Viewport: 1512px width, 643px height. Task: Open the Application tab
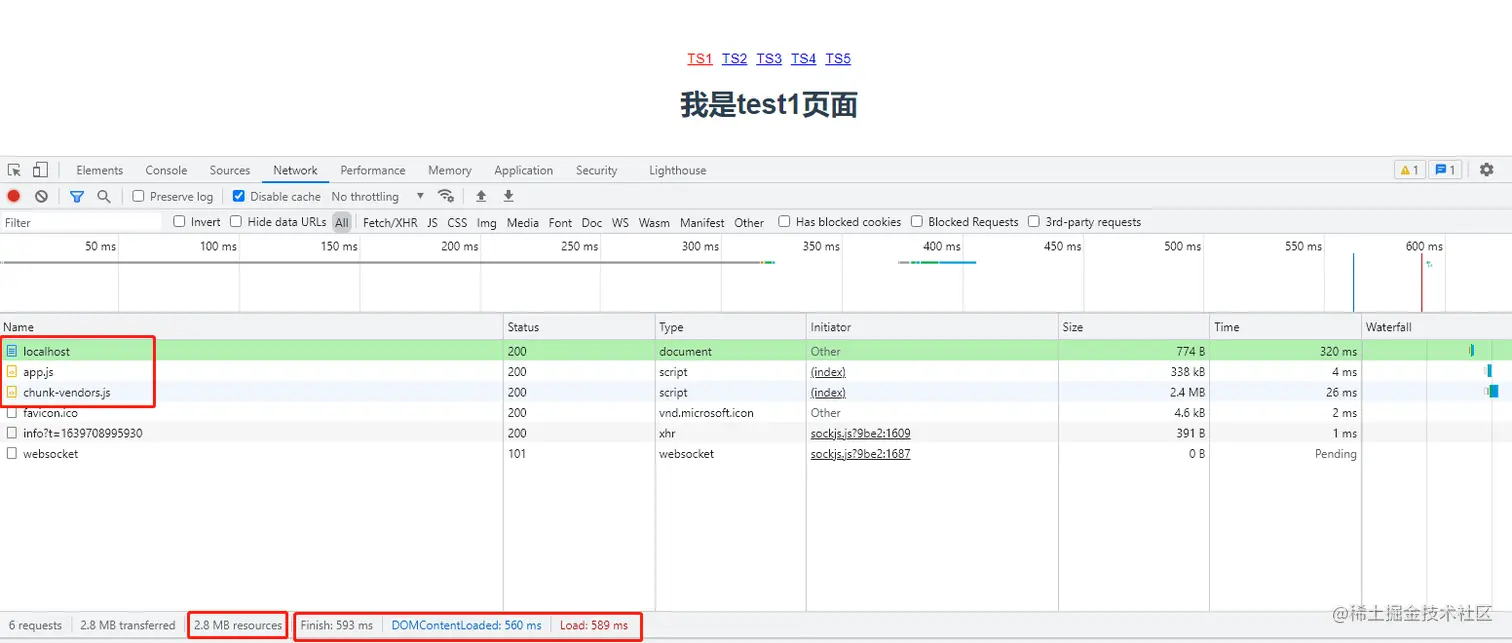point(523,170)
